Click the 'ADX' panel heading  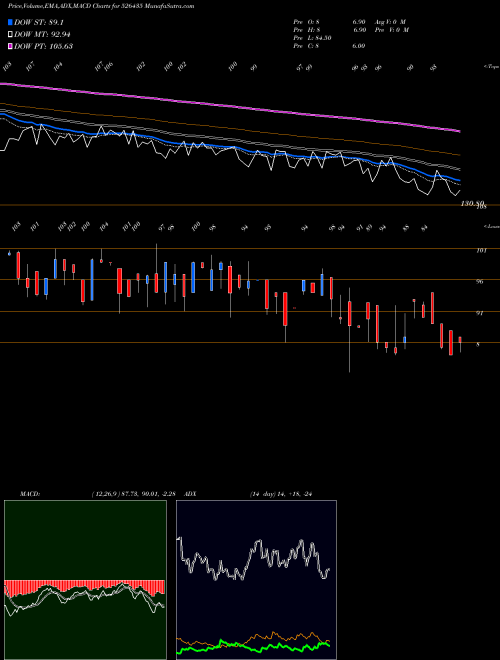(191, 494)
